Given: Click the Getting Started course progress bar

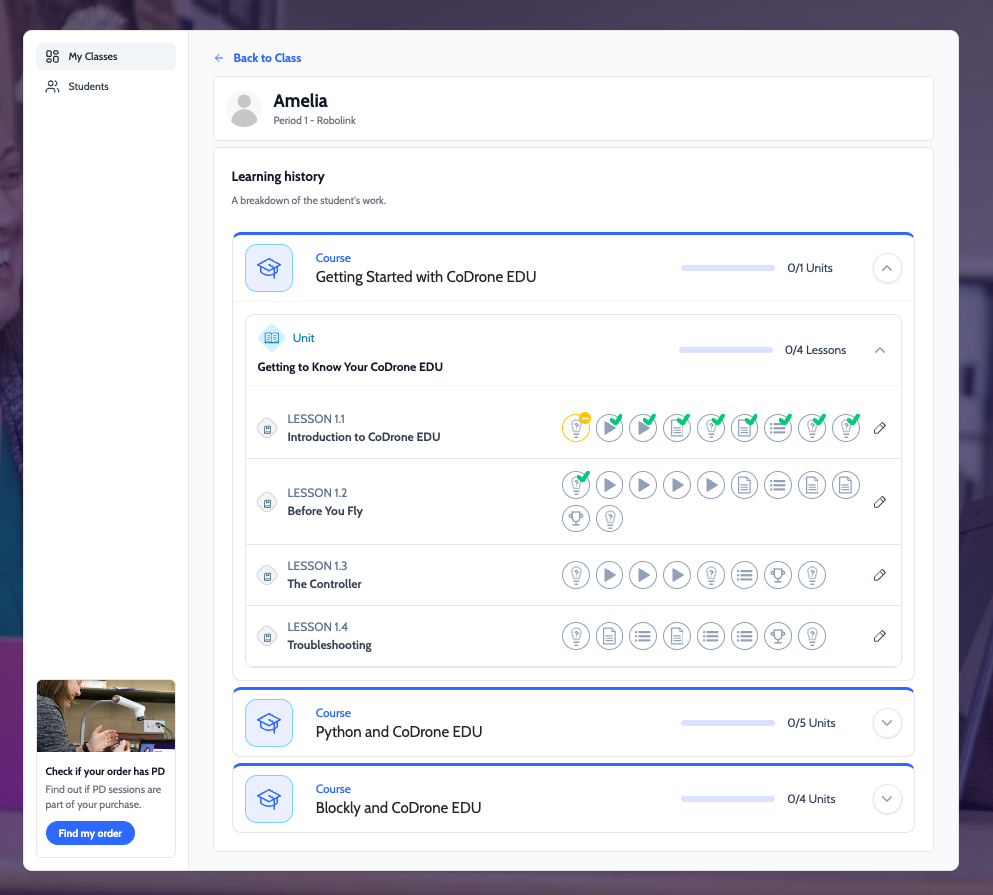Looking at the screenshot, I should [x=728, y=268].
